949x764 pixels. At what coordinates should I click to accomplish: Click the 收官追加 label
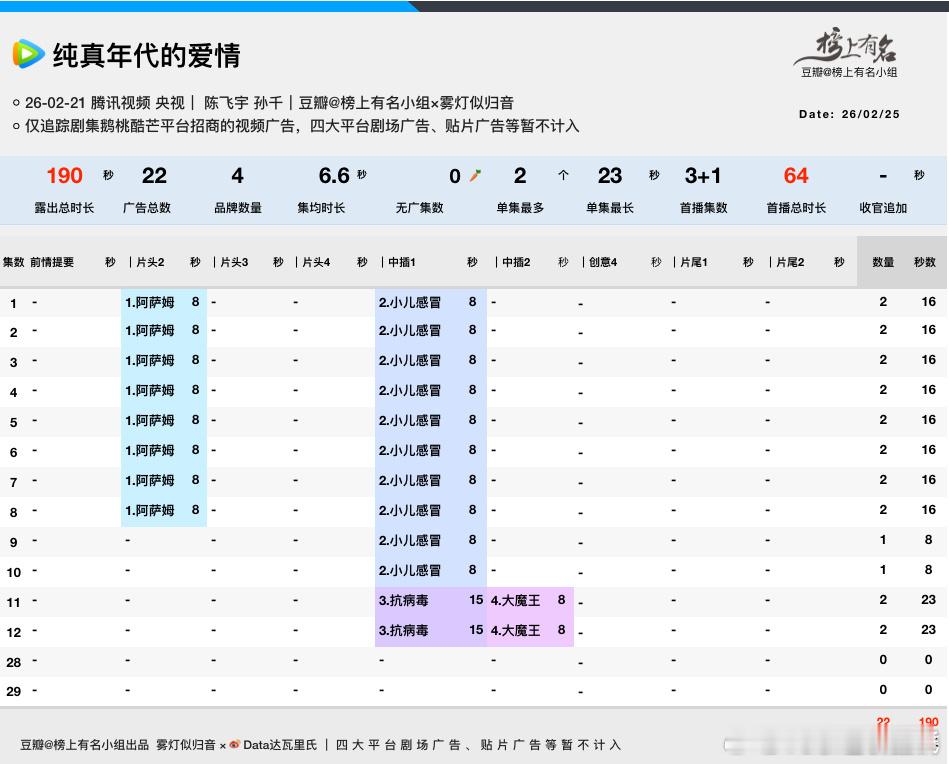[x=883, y=208]
